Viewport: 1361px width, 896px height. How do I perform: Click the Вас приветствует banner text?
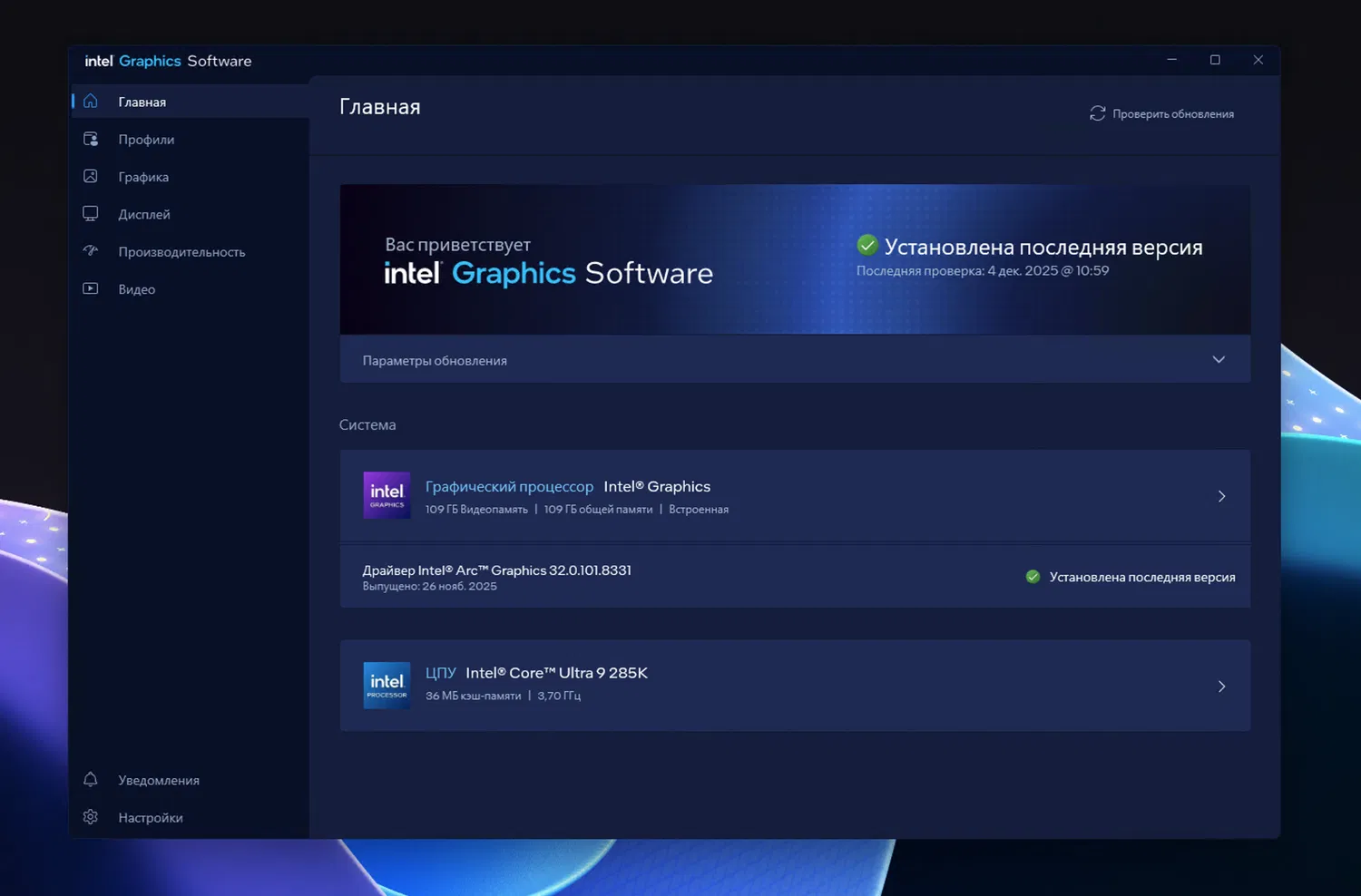coord(458,245)
